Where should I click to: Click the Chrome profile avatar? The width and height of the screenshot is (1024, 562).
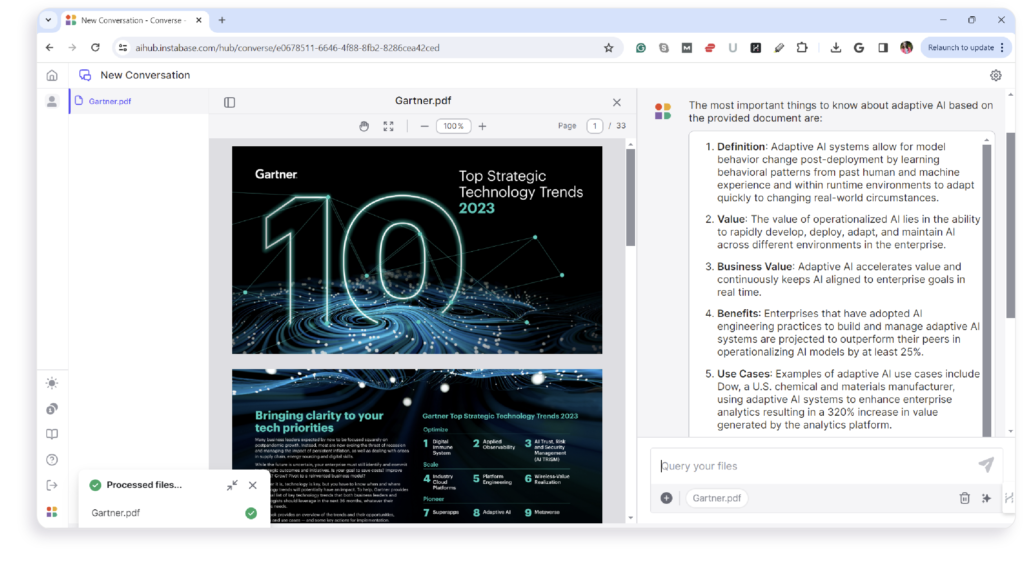(x=906, y=48)
